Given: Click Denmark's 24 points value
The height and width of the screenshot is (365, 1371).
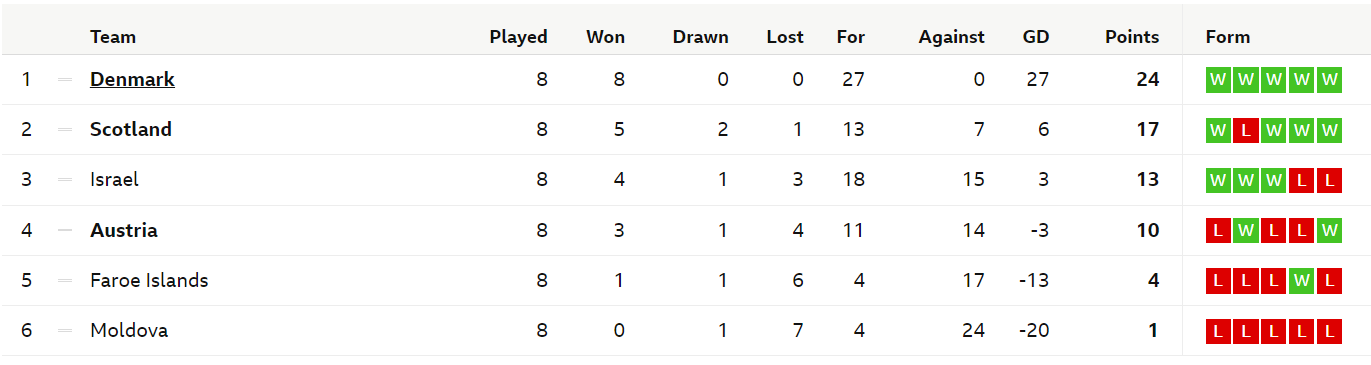Looking at the screenshot, I should pyautogui.click(x=1147, y=79).
